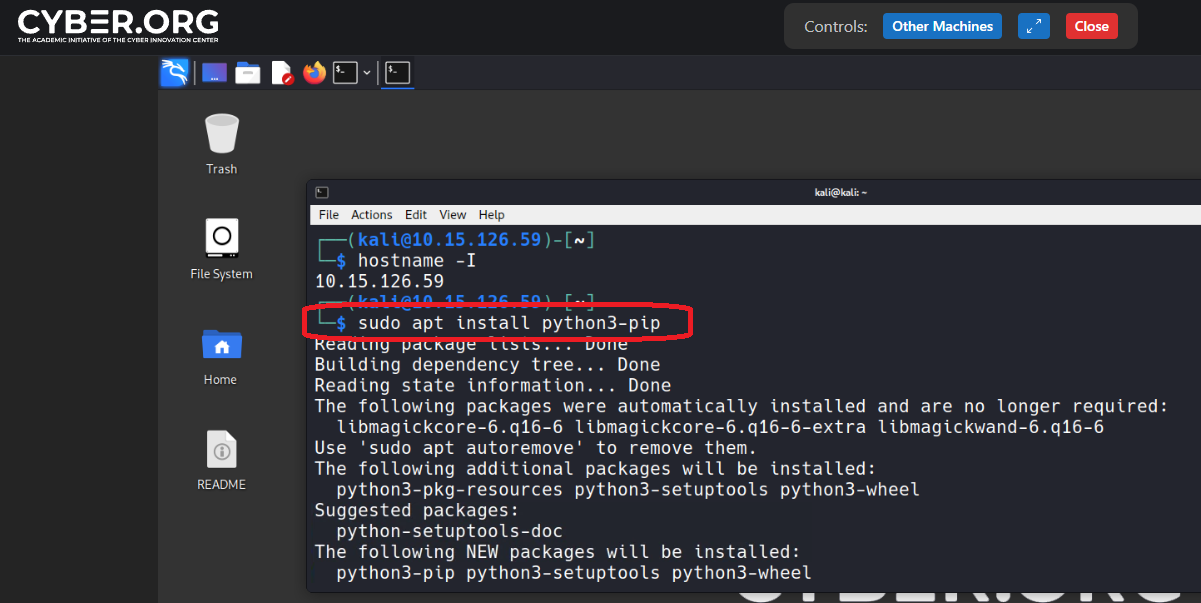This screenshot has width=1201, height=603.
Task: Open the terminal emulator launcher icon
Action: pos(345,73)
